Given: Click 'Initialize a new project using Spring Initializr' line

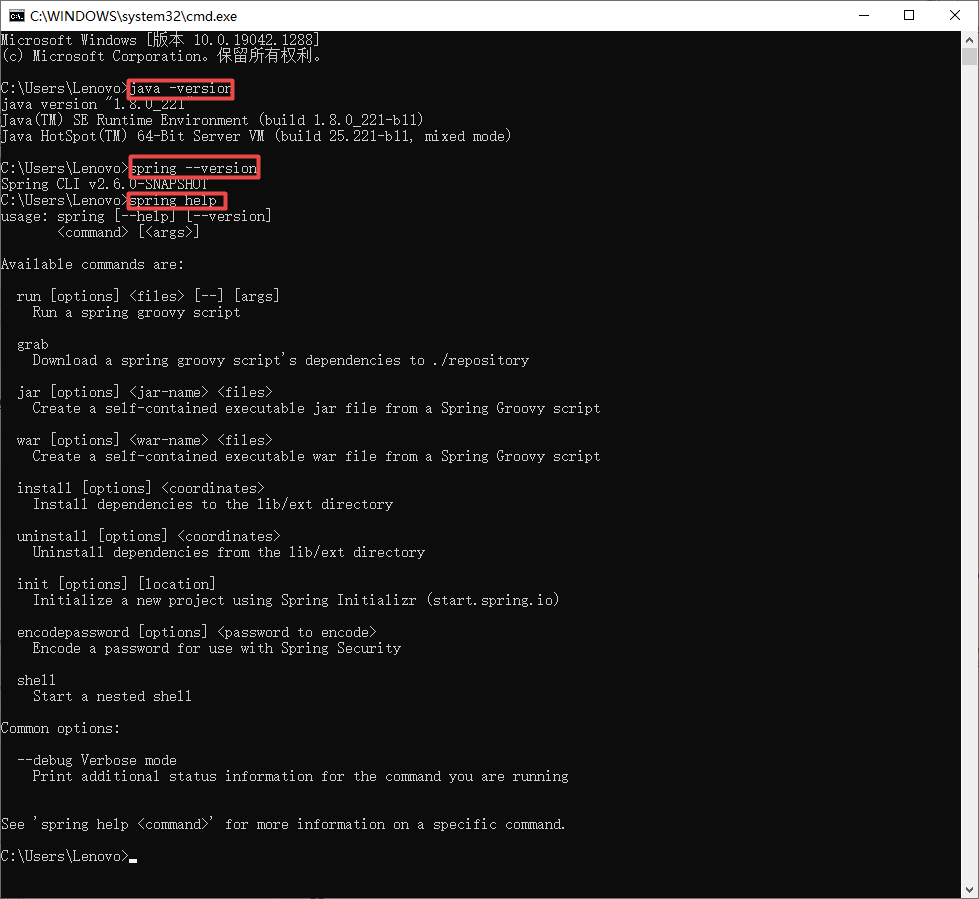Looking at the screenshot, I should [x=296, y=601].
